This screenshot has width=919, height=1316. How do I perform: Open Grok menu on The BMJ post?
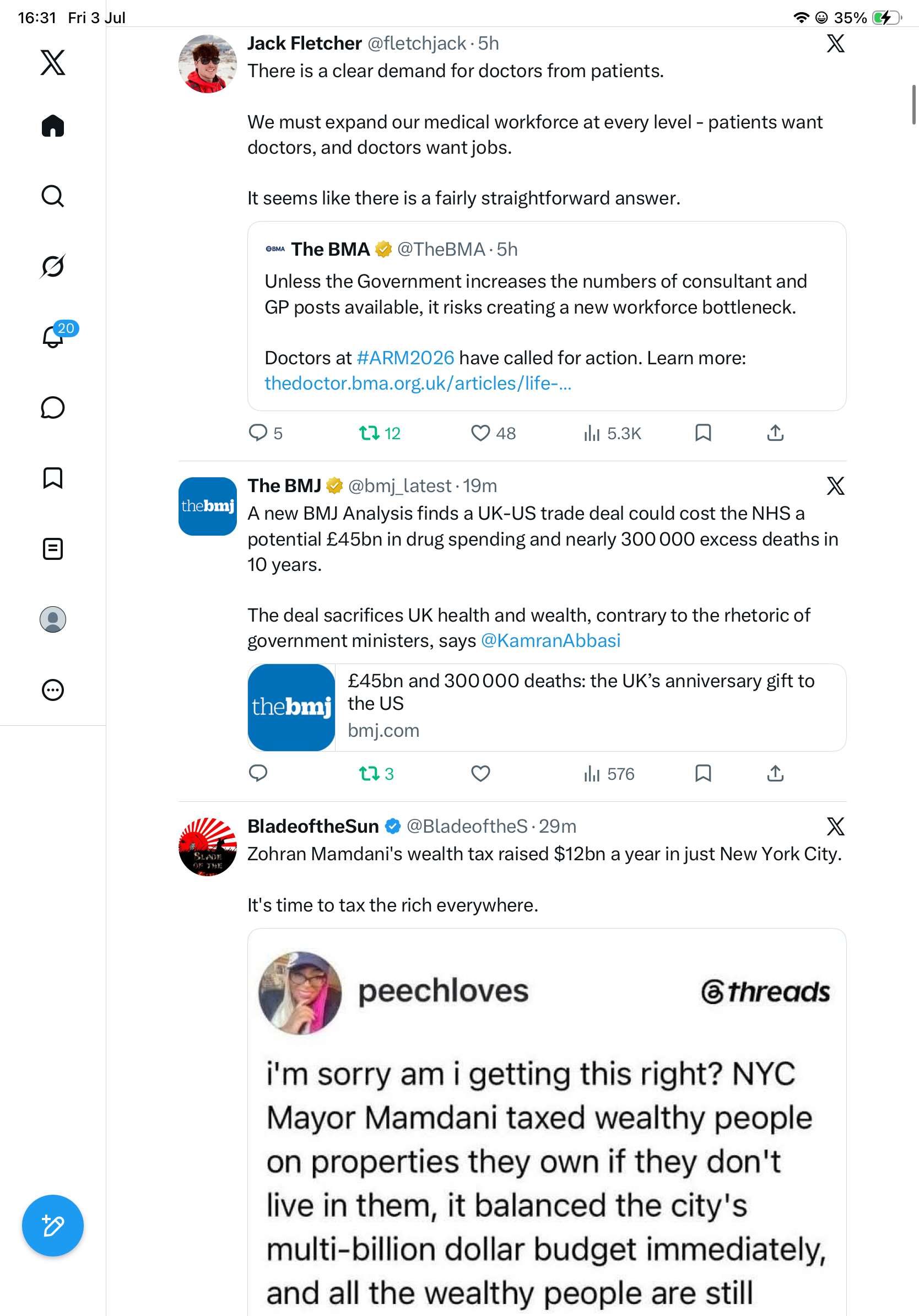click(835, 486)
